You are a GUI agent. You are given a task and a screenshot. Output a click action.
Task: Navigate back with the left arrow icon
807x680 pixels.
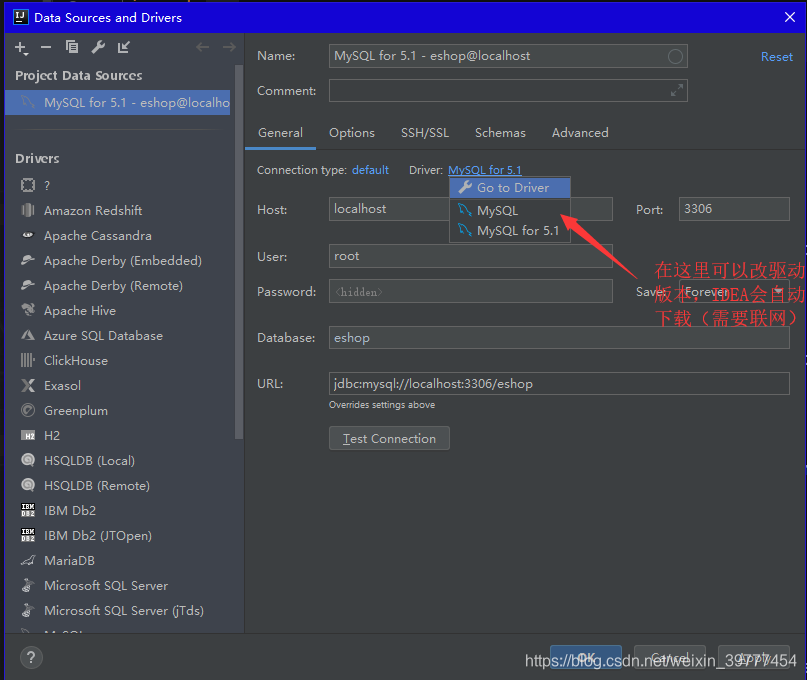tap(203, 47)
